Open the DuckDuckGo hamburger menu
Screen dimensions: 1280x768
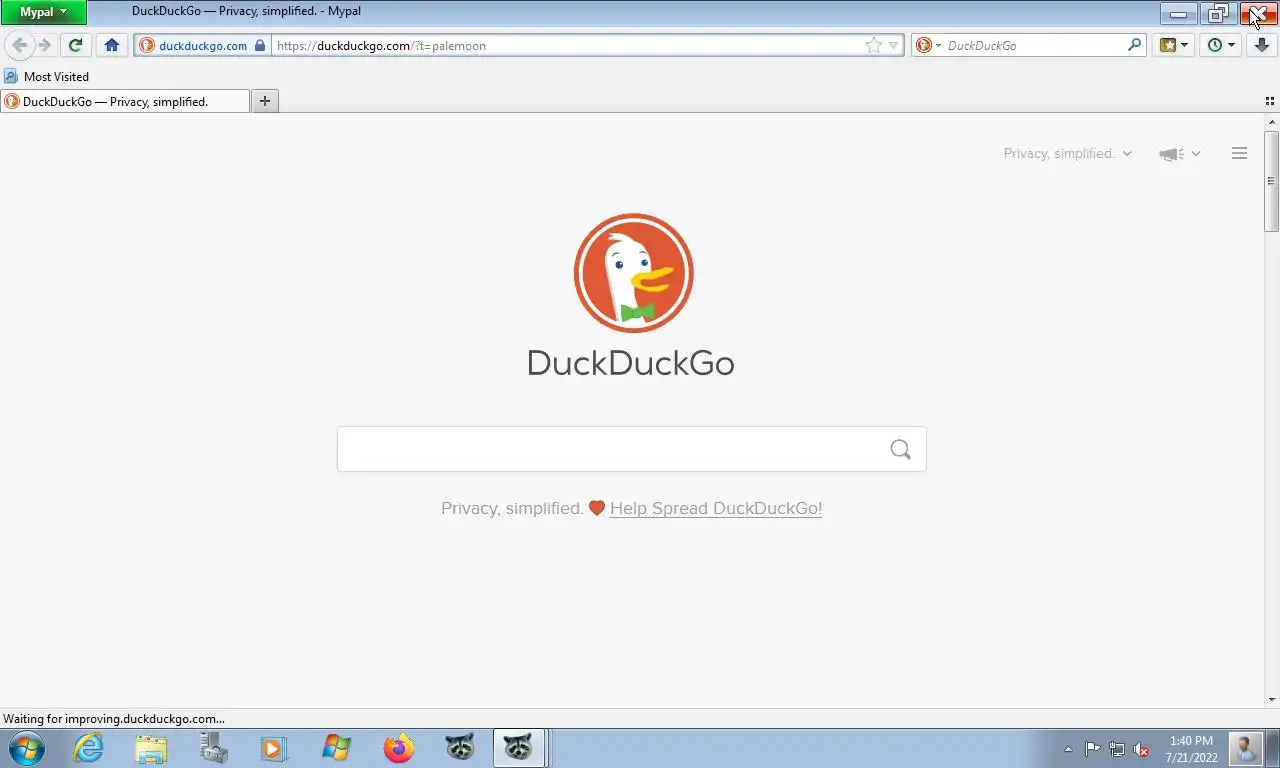point(1239,153)
